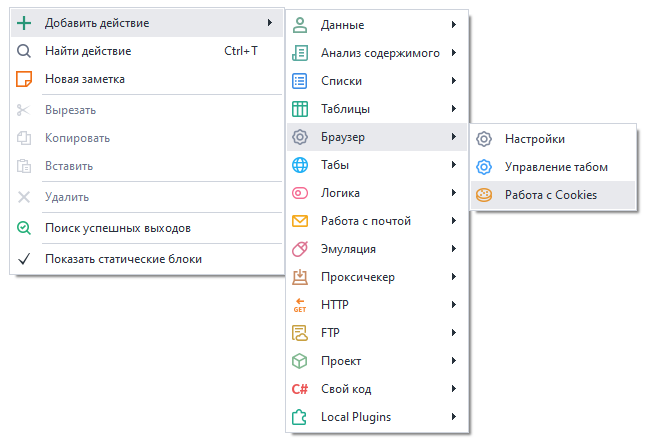Viewport: 648px width, 442px height.
Task: Click the magnifier icon beside Найти действие
Action: click(x=25, y=50)
